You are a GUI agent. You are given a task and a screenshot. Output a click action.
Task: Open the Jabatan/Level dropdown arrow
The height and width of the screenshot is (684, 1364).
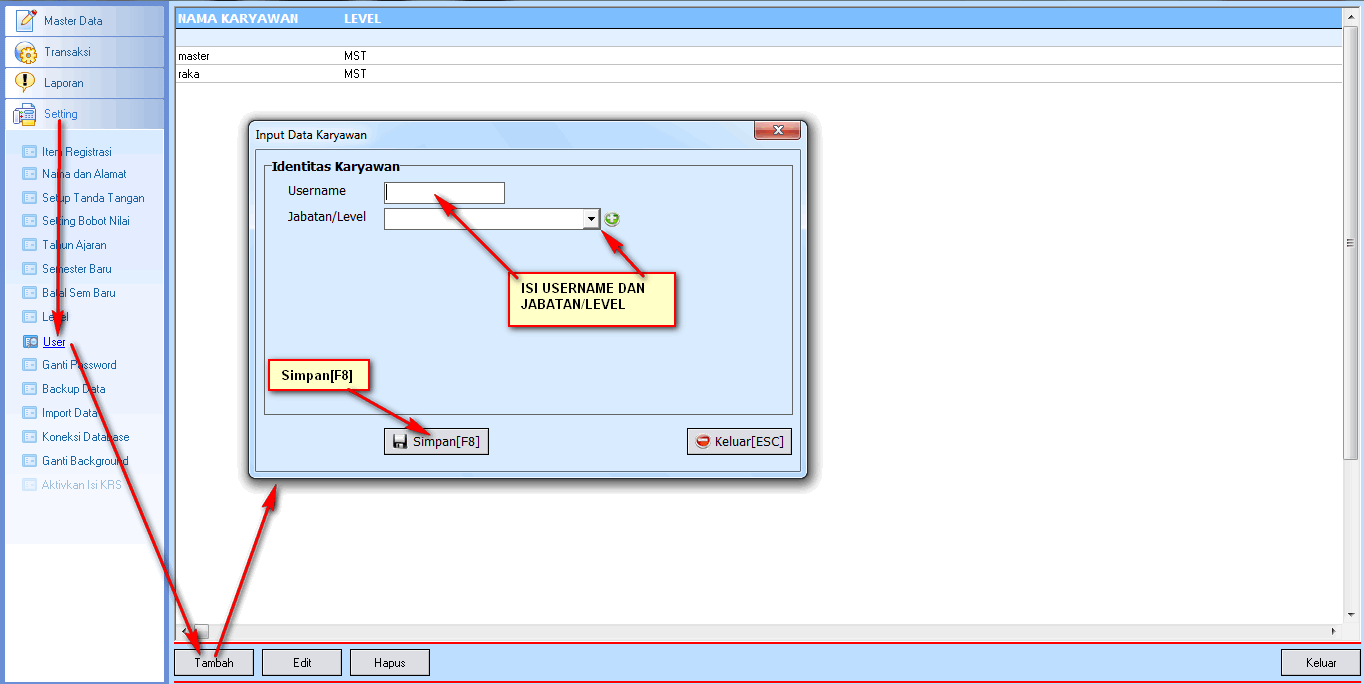(x=591, y=219)
